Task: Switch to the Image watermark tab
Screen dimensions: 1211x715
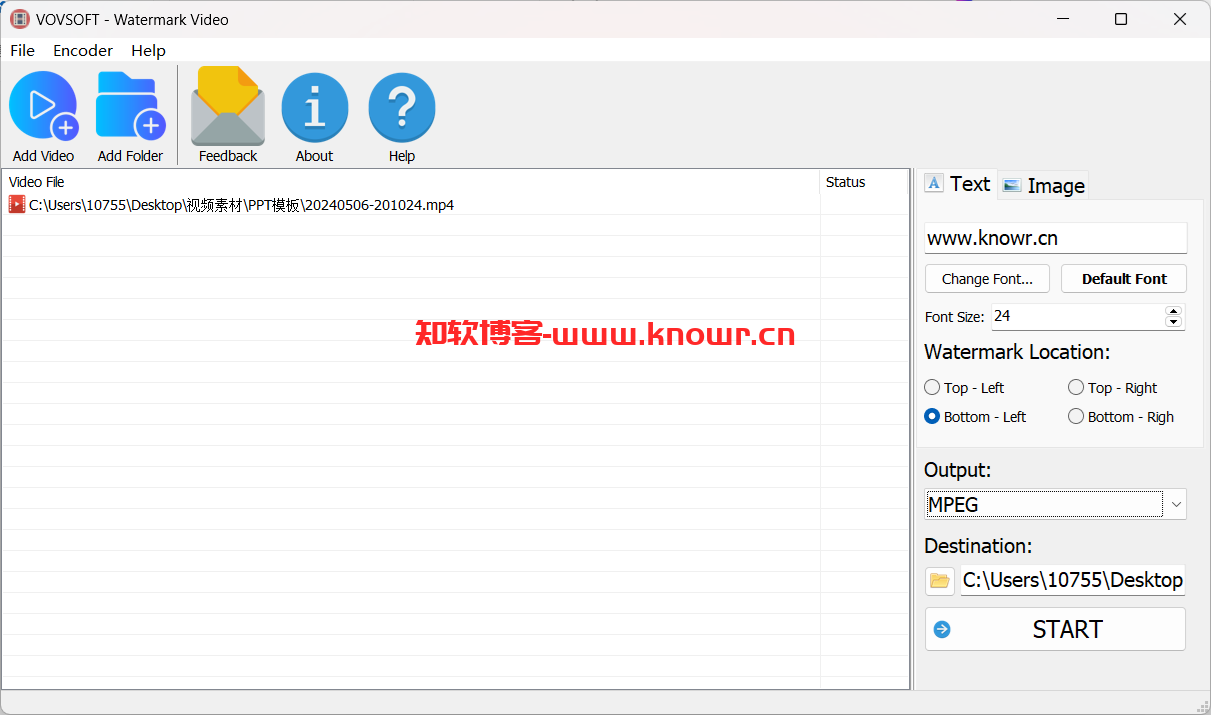Action: [x=1043, y=185]
